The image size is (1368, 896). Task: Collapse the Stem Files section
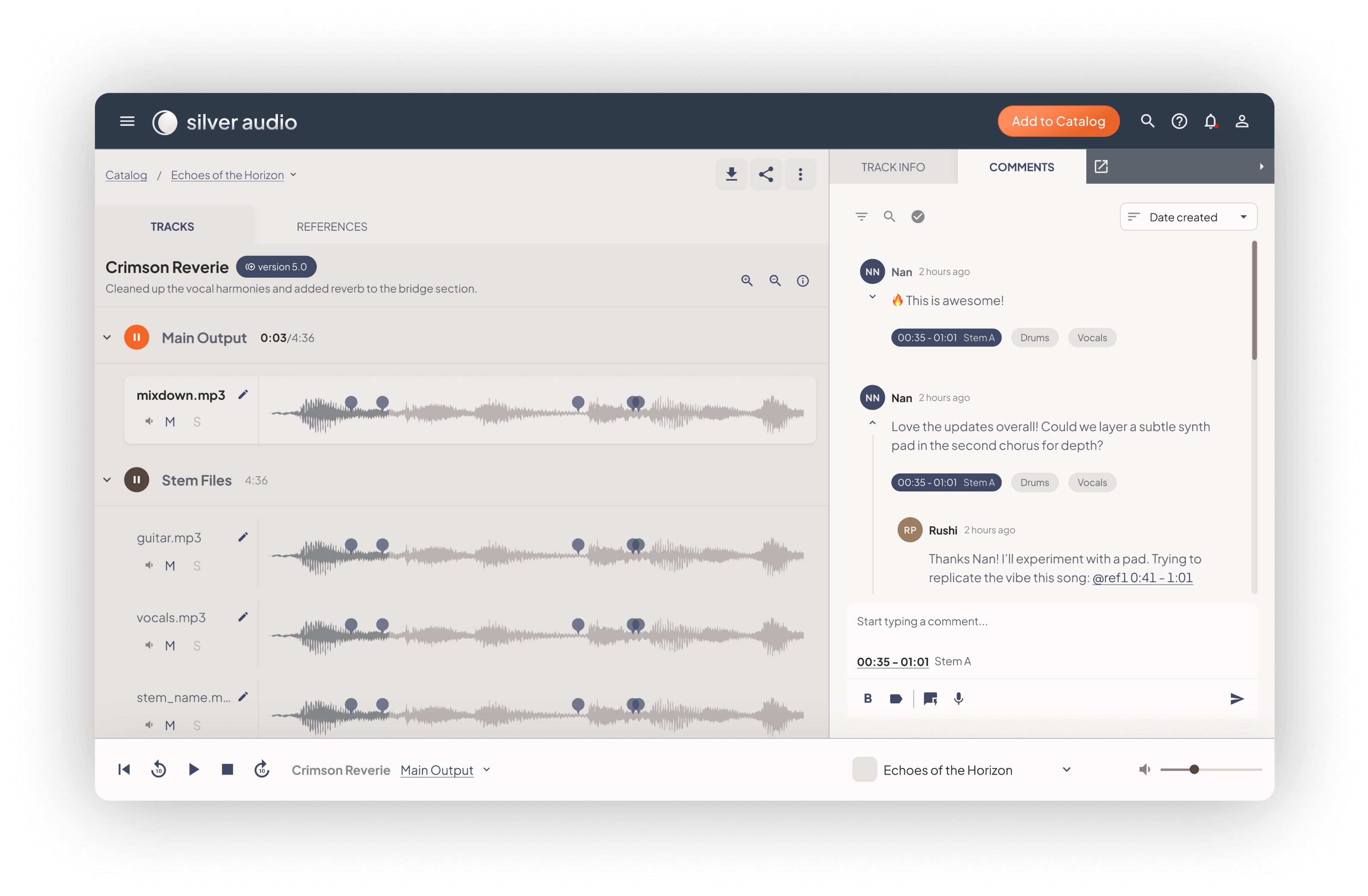pyautogui.click(x=107, y=480)
